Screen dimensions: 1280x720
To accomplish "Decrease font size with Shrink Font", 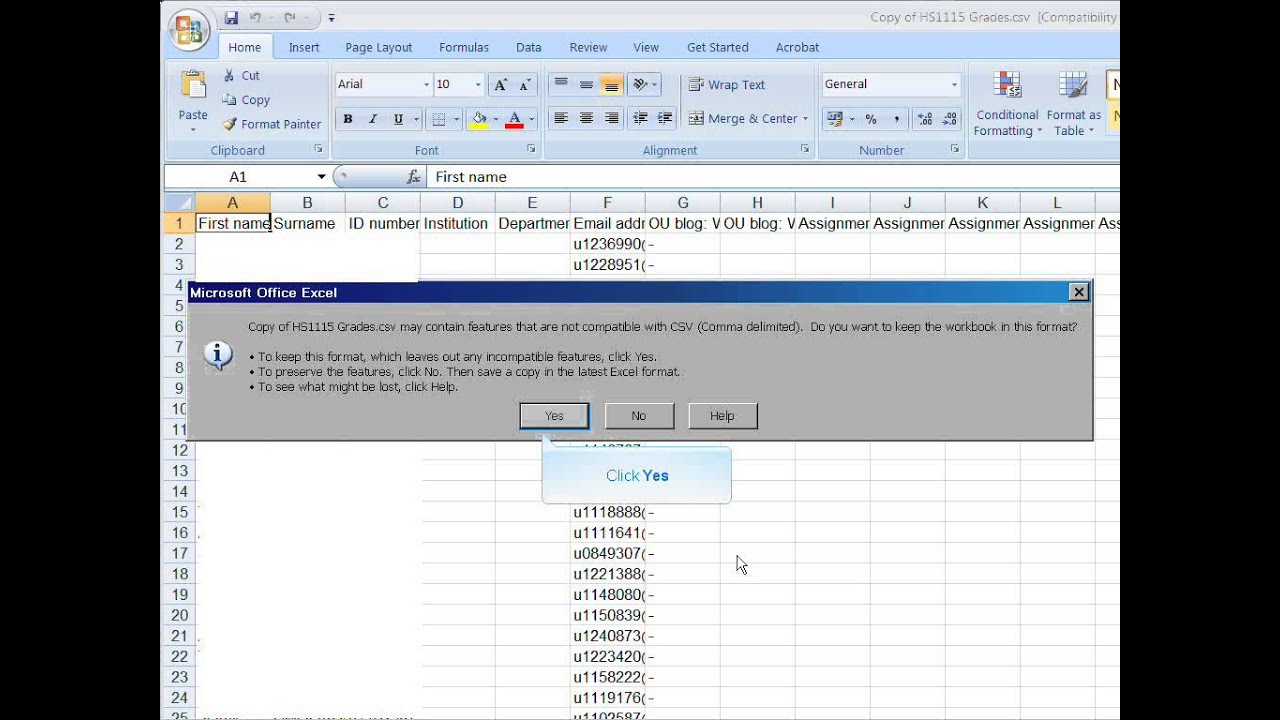I will [x=525, y=85].
